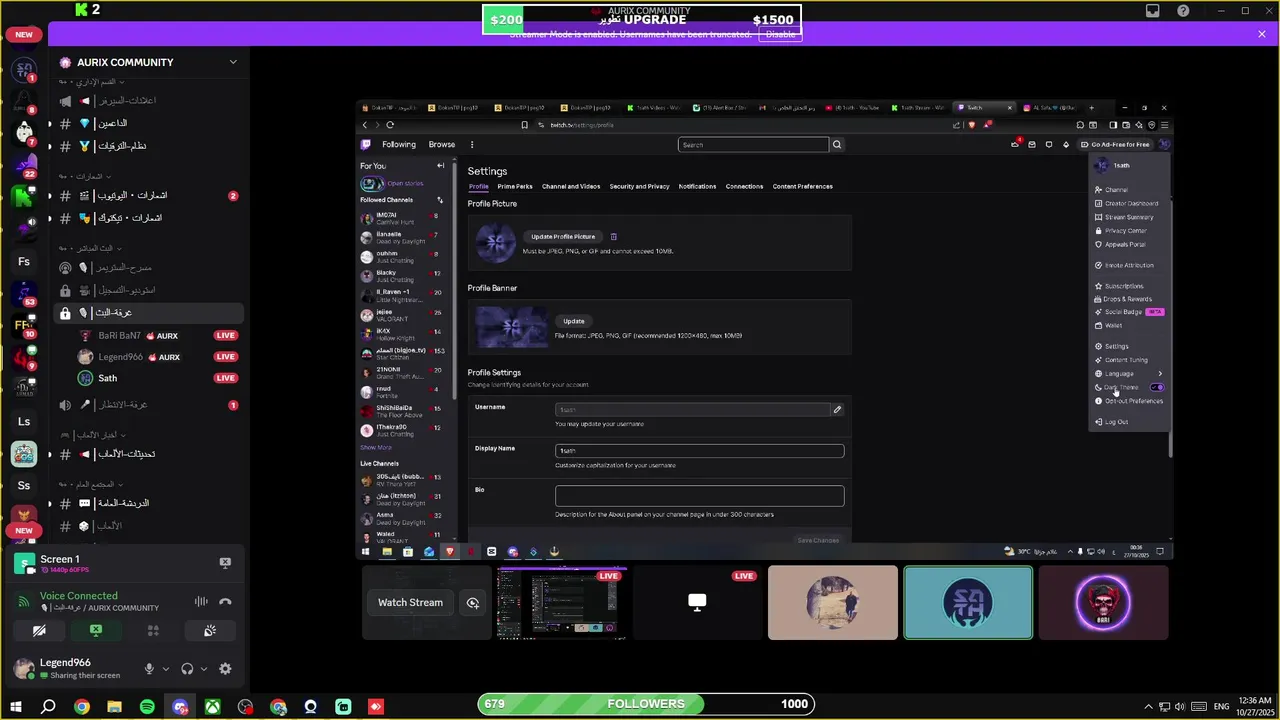1280x720 pixels.
Task: Open Twitch Following in the shared stream
Action: pyautogui.click(x=399, y=145)
